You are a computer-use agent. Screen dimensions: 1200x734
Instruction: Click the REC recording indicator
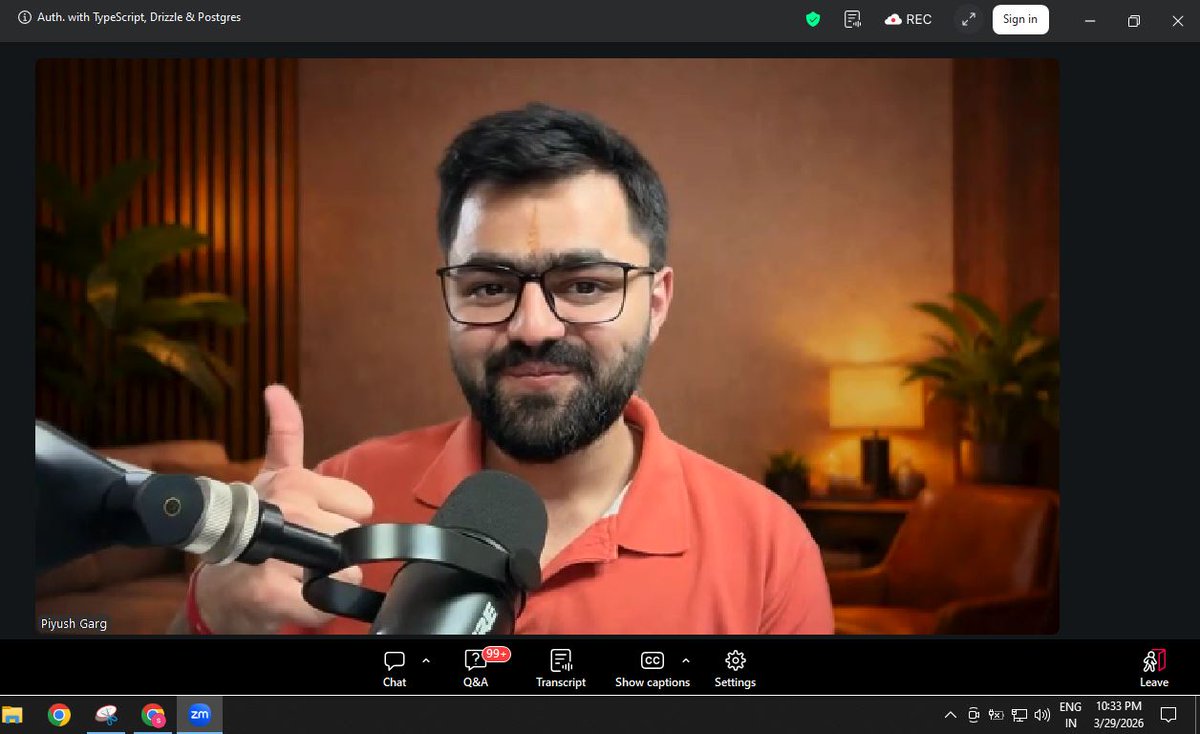click(x=908, y=19)
